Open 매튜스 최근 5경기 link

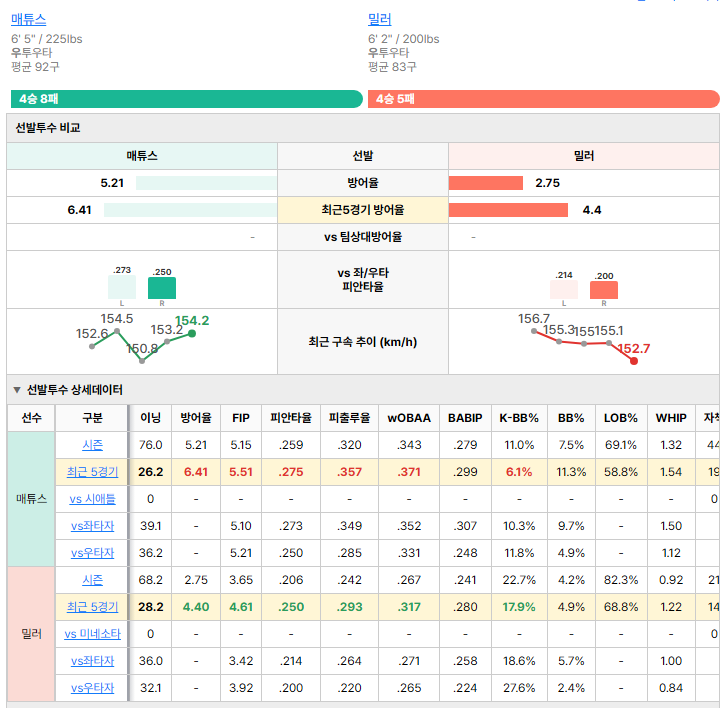92,472
